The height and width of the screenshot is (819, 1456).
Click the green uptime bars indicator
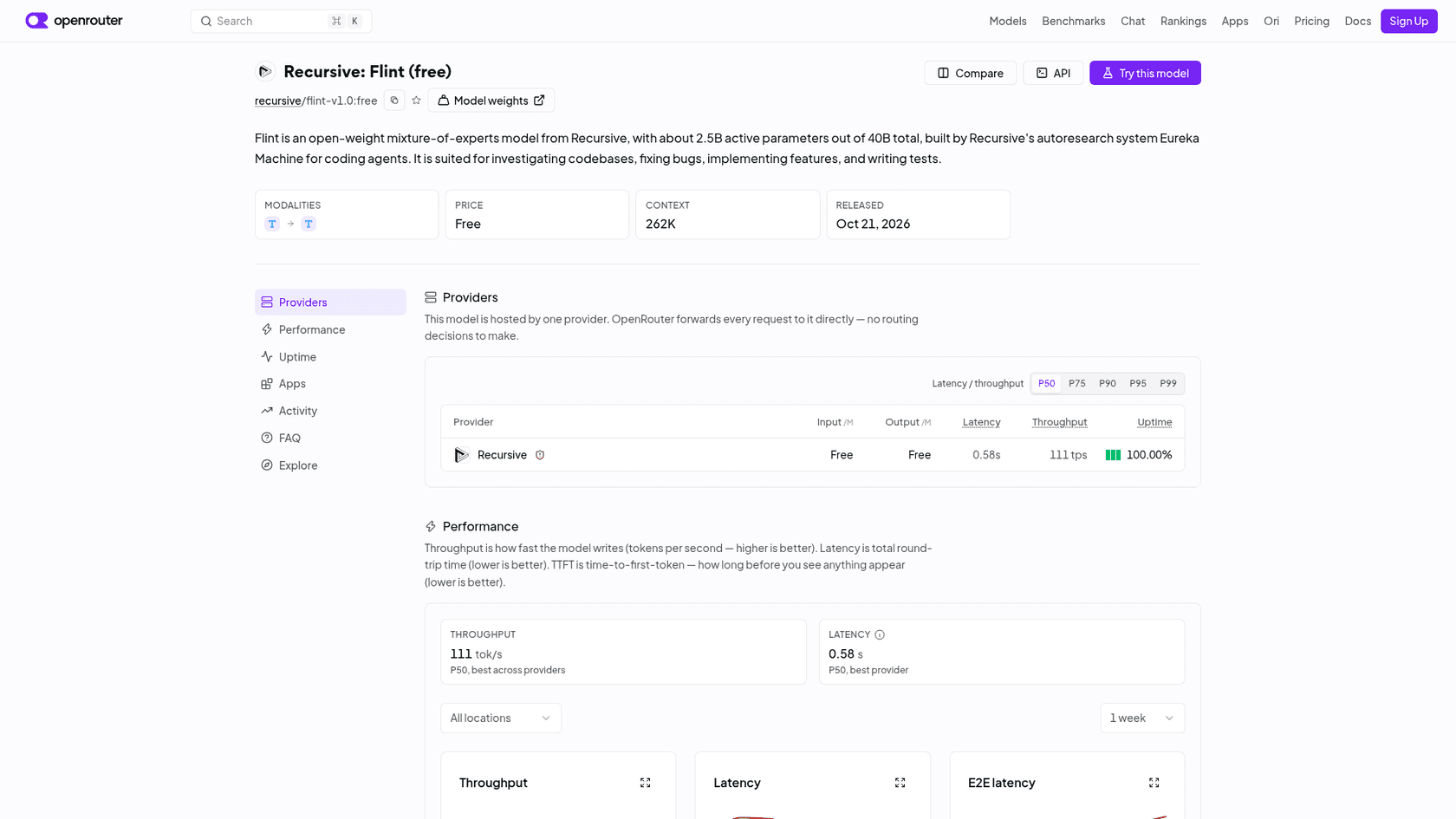[x=1114, y=455]
